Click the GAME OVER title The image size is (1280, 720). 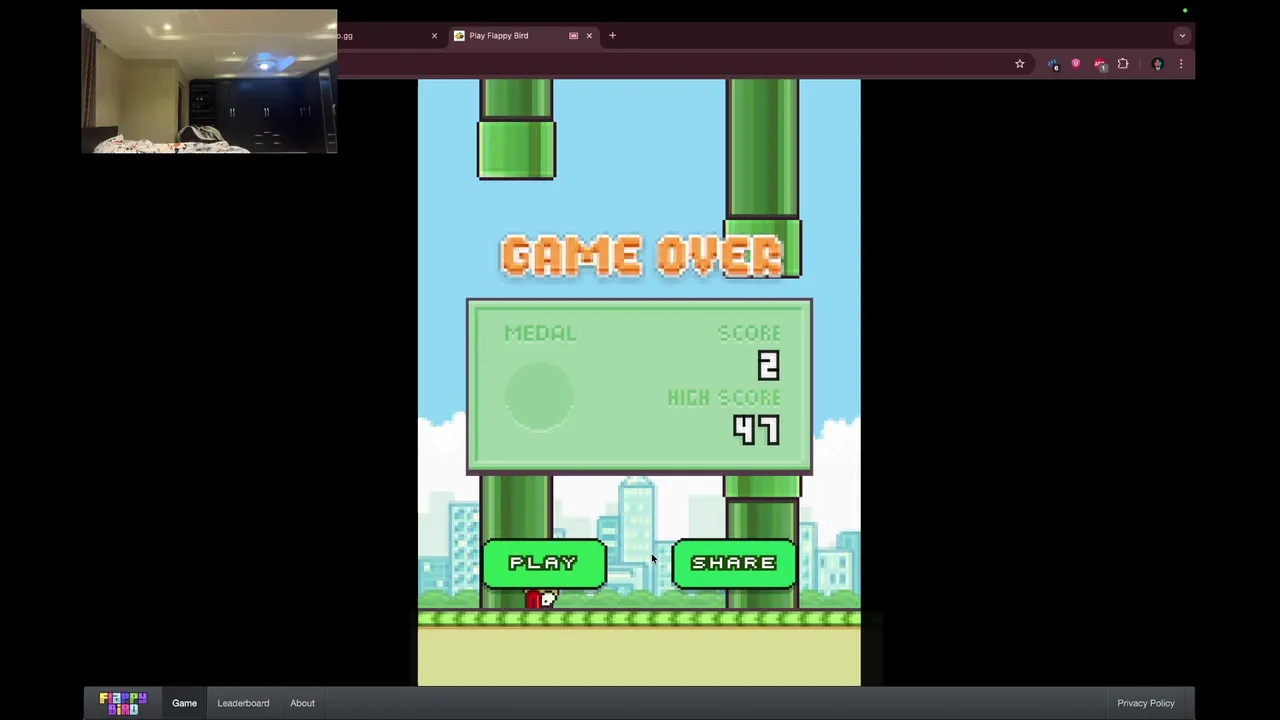pyautogui.click(x=642, y=256)
